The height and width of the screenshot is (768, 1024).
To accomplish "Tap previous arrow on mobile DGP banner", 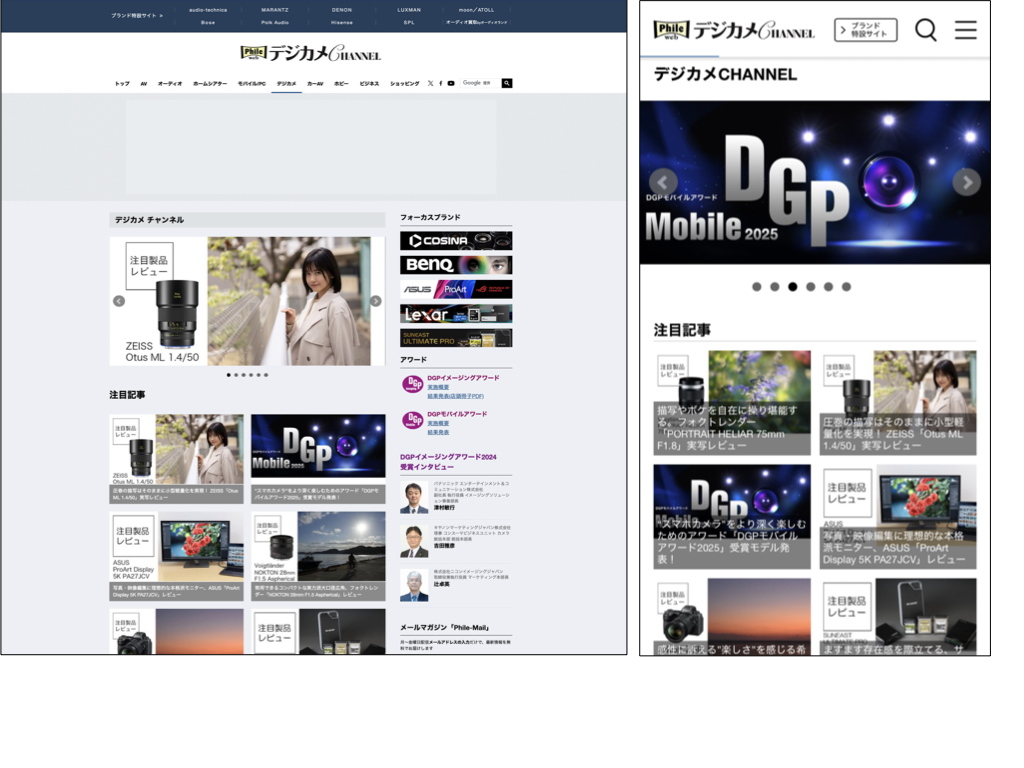I will (x=663, y=182).
